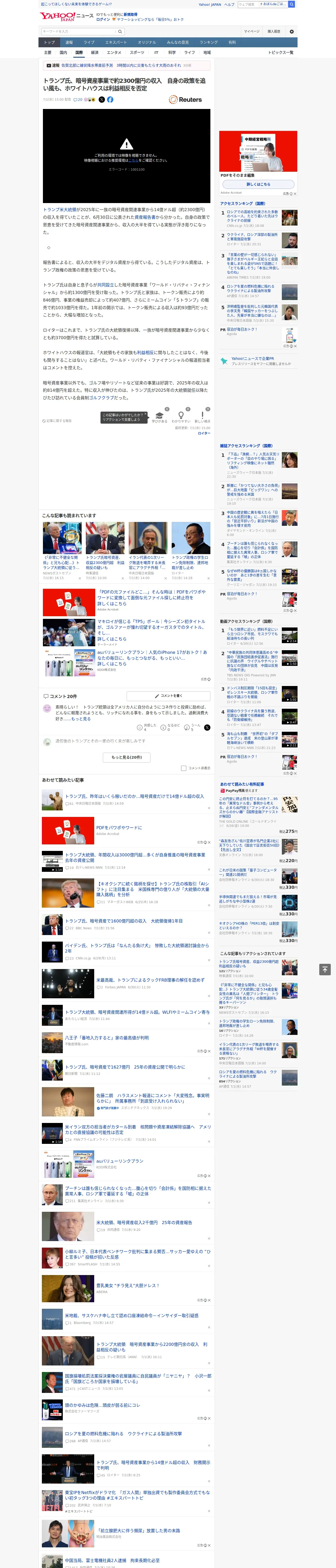Open the トランプ政権の学生ローン免除制限 article thumbnail
Screen dimensions: 336x1568
(191, 538)
